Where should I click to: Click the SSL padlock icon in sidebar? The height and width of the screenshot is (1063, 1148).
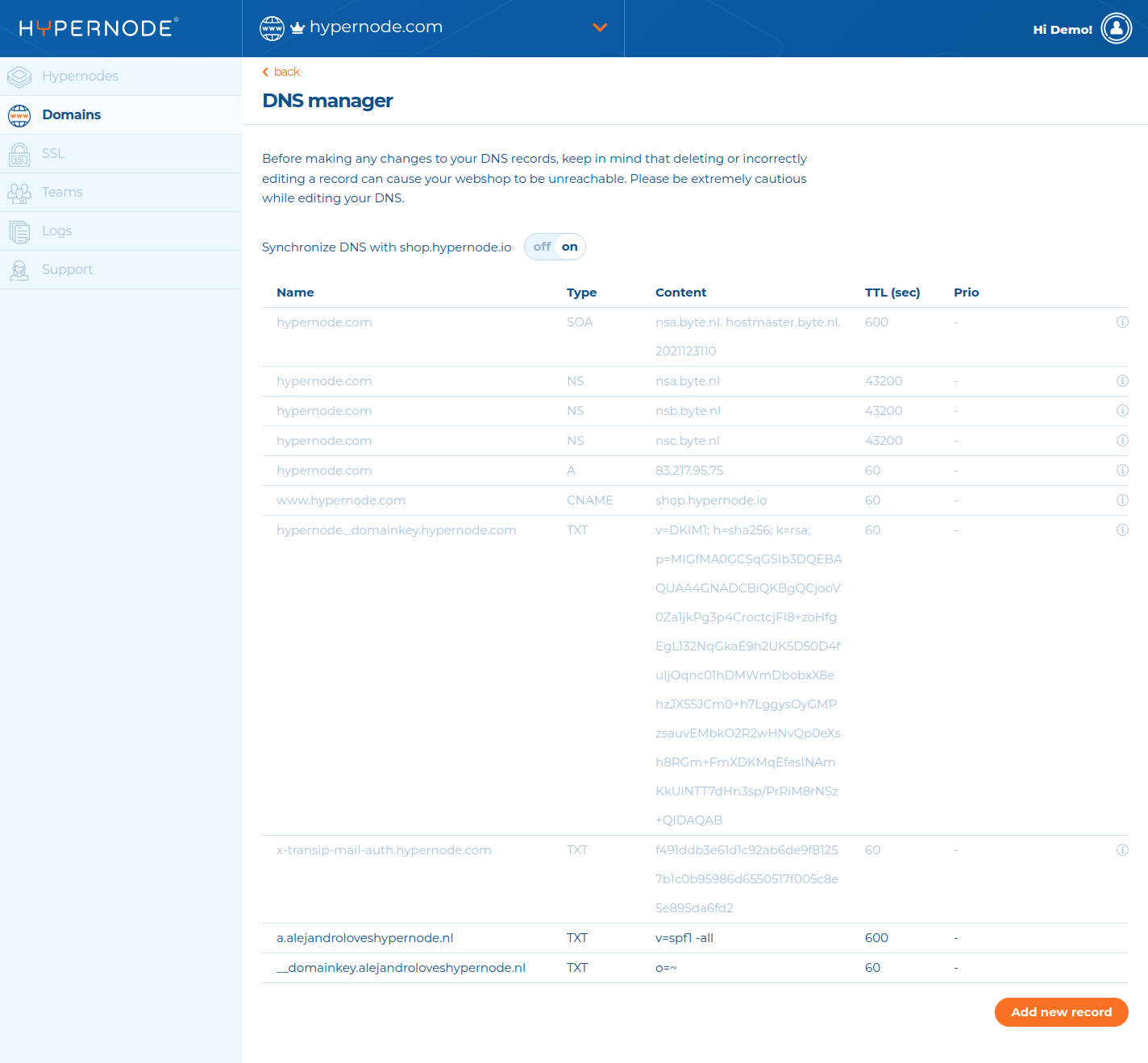[x=19, y=154]
